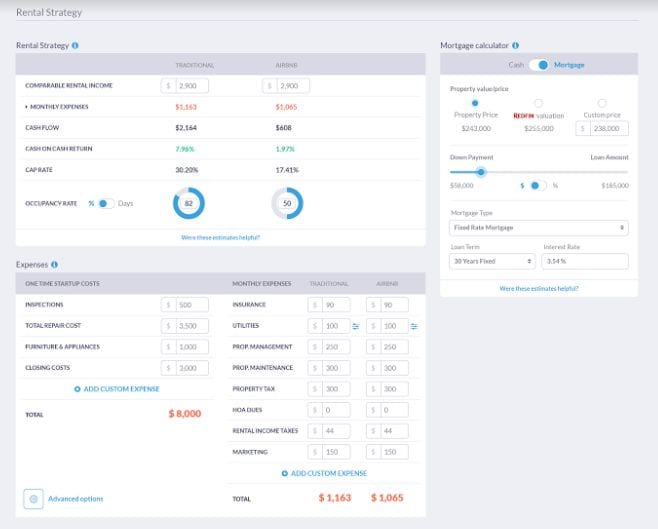Open the Advanced options gear icon
This screenshot has height=529, width=658.
tap(34, 498)
